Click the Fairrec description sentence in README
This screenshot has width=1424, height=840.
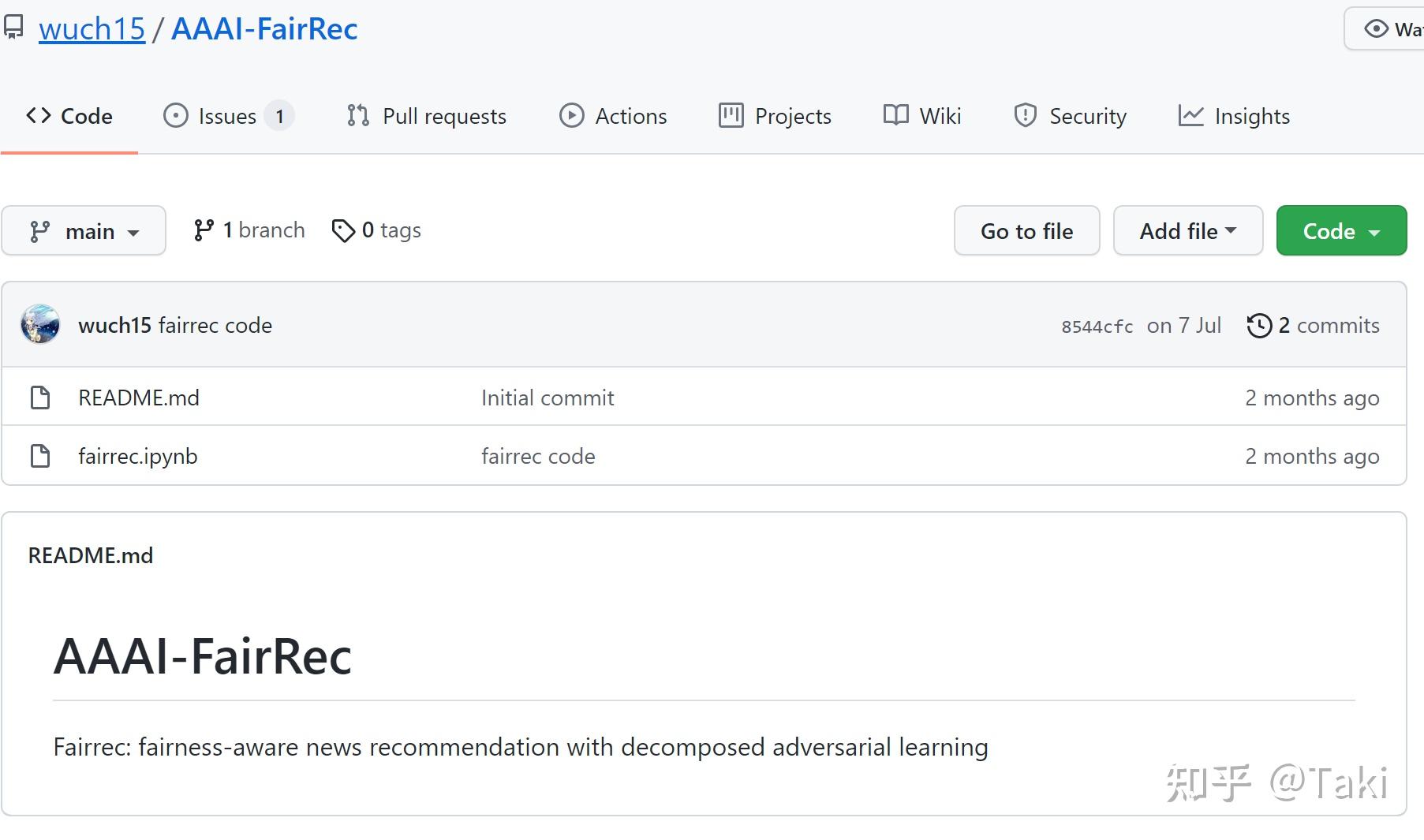(x=521, y=747)
